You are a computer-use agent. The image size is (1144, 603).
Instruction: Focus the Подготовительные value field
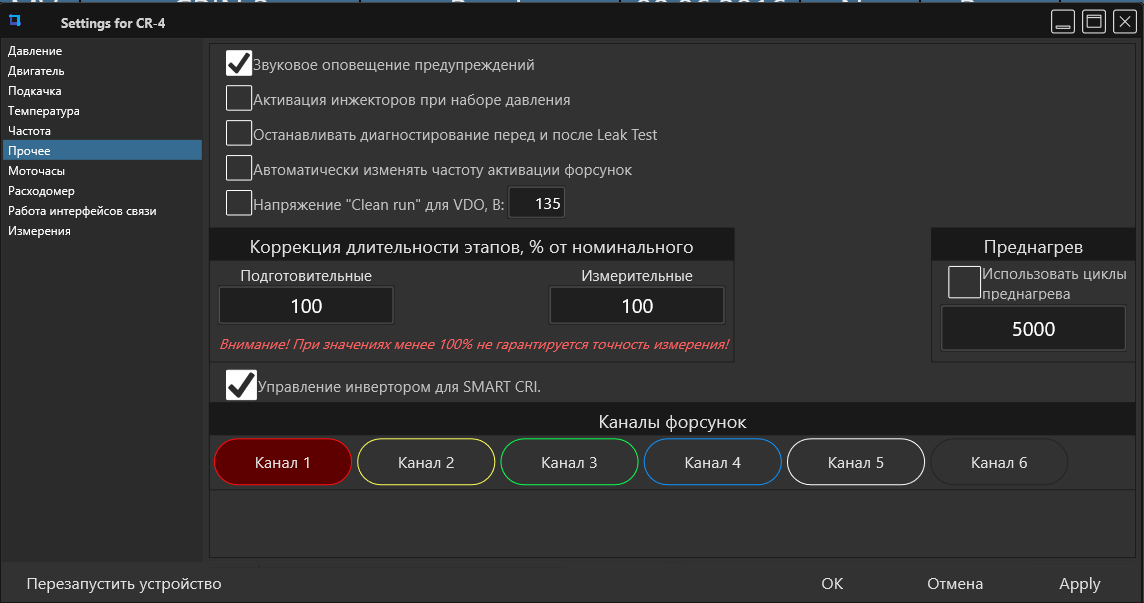tap(306, 305)
